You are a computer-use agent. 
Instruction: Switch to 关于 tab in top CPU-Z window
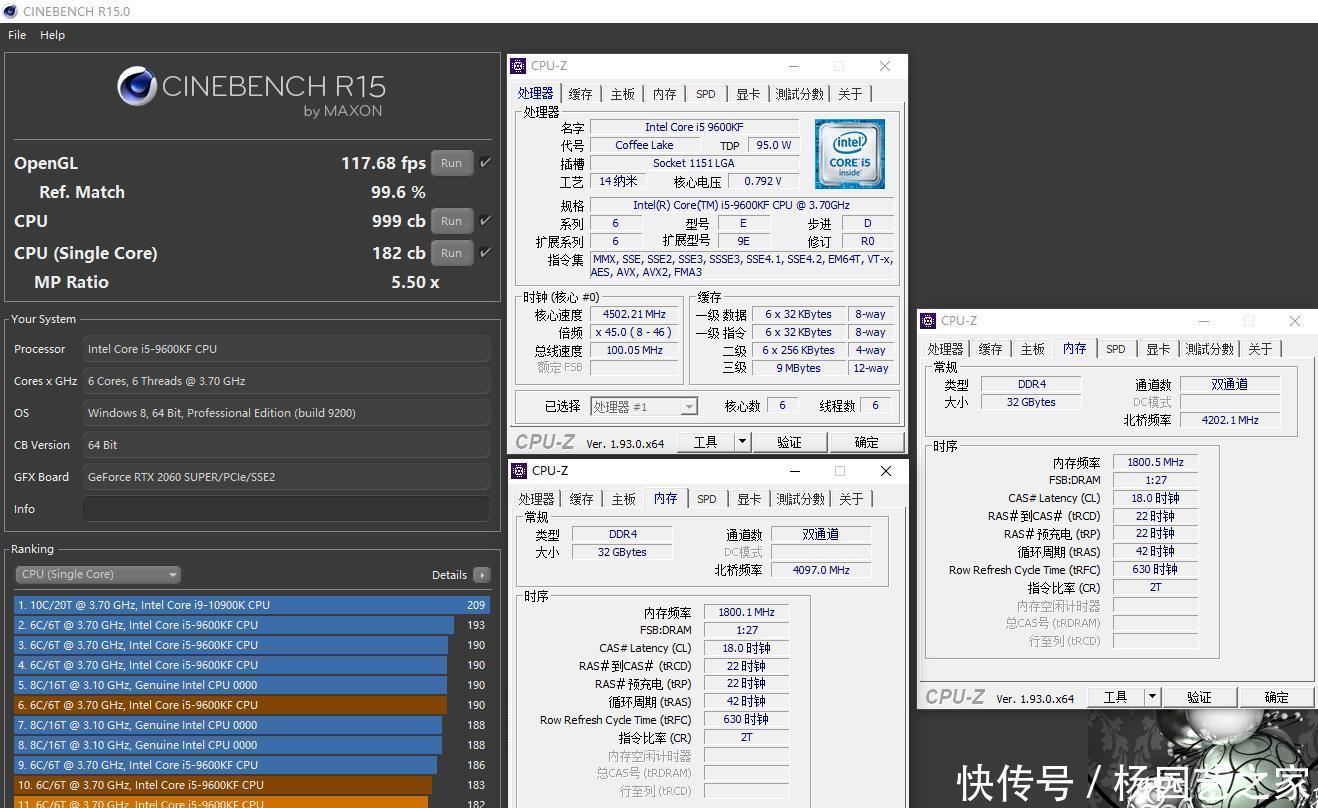pyautogui.click(x=850, y=94)
